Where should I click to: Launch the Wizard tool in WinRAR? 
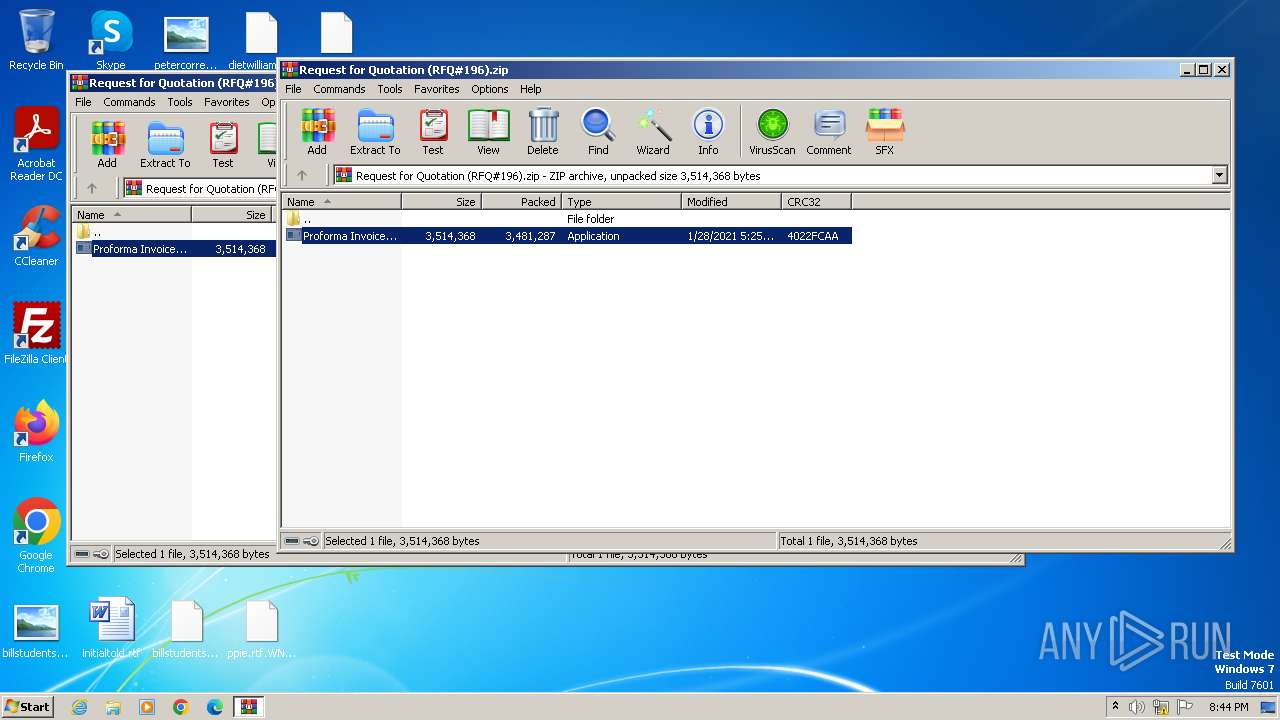tap(653, 132)
